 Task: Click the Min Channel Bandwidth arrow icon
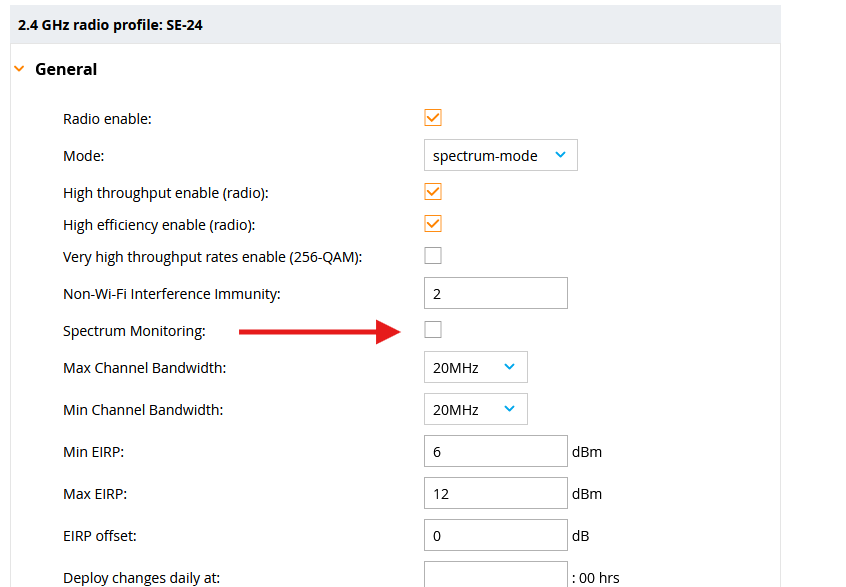point(509,409)
